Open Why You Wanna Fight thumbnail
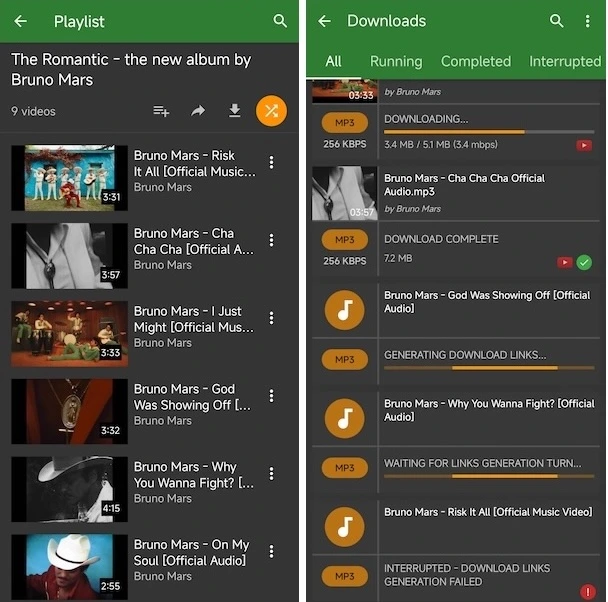608x602 pixels. point(69,489)
